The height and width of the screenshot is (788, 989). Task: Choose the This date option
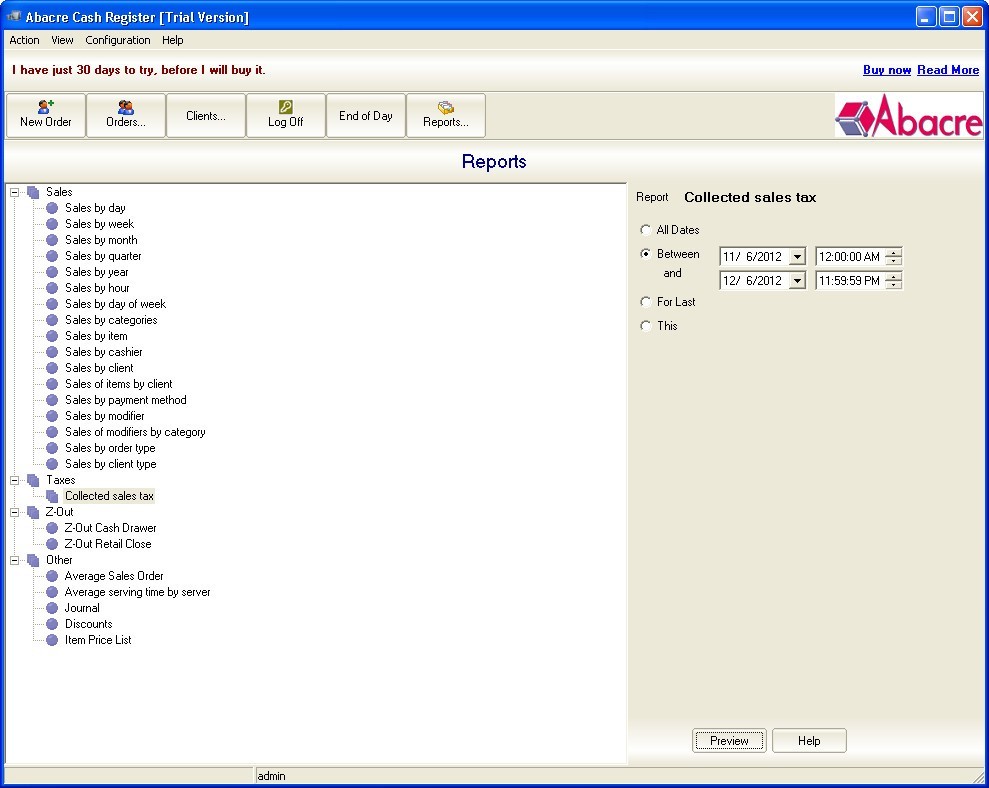click(x=646, y=325)
